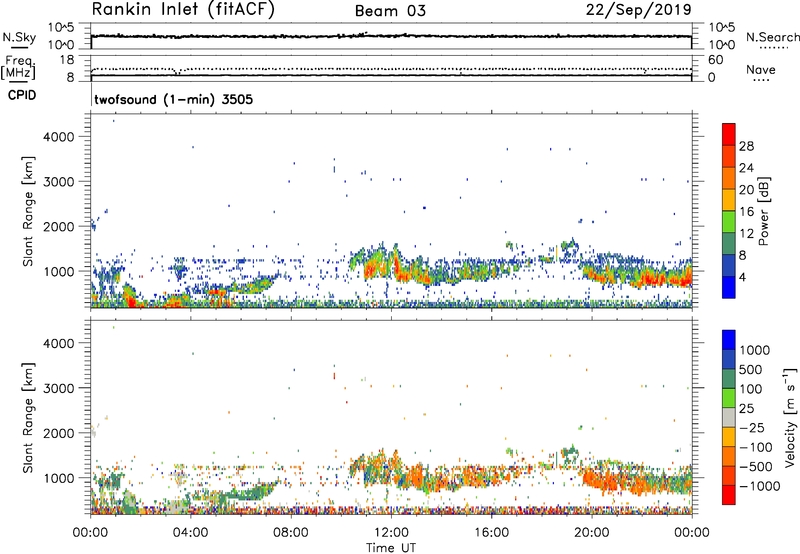Click the '25' label on velocity colorbar
The width and height of the screenshot is (800, 554).
[x=746, y=409]
